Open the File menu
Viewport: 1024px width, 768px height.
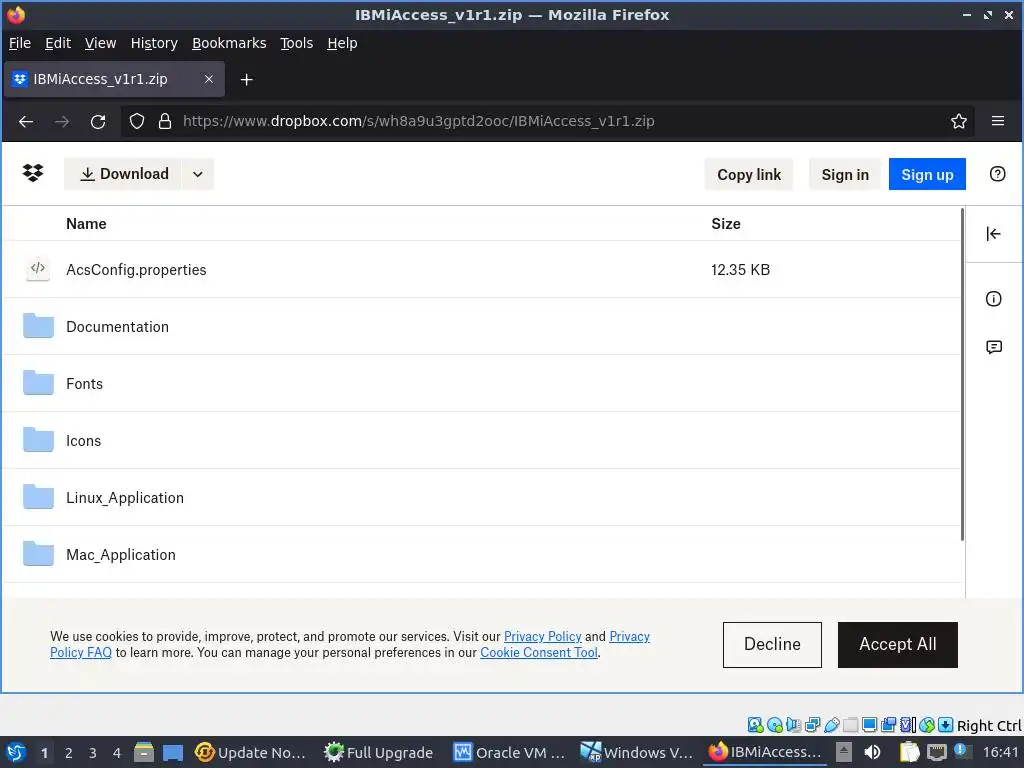(x=20, y=43)
